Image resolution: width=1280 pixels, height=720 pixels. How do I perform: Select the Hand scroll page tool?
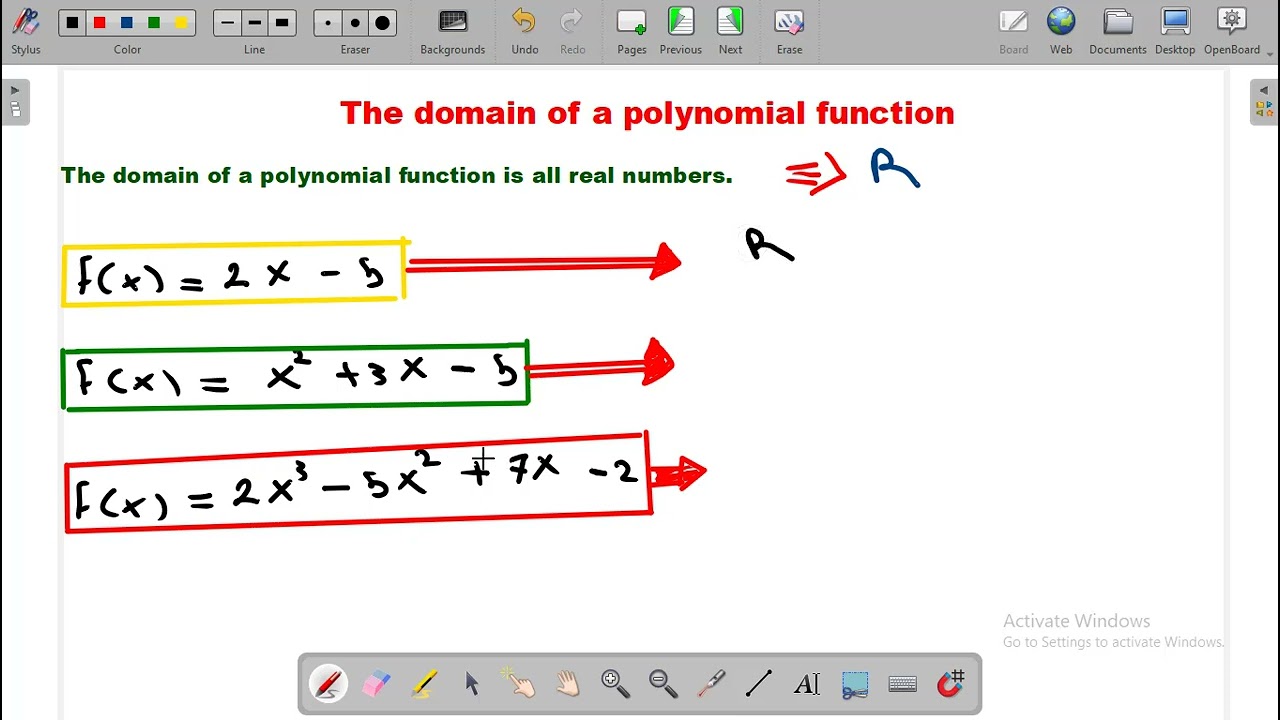[x=567, y=684]
